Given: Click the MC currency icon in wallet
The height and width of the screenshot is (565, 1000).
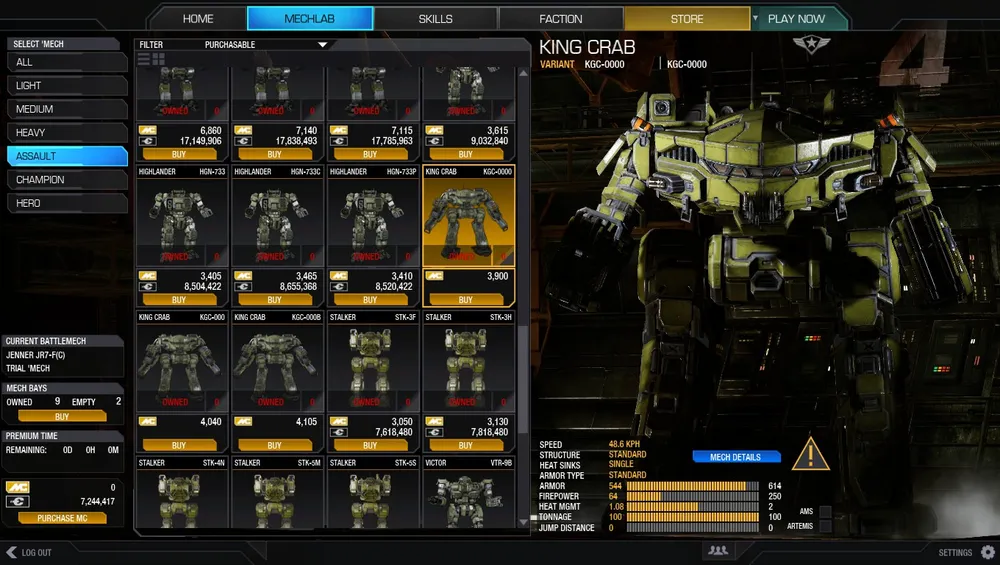Looking at the screenshot, I should point(17,486).
